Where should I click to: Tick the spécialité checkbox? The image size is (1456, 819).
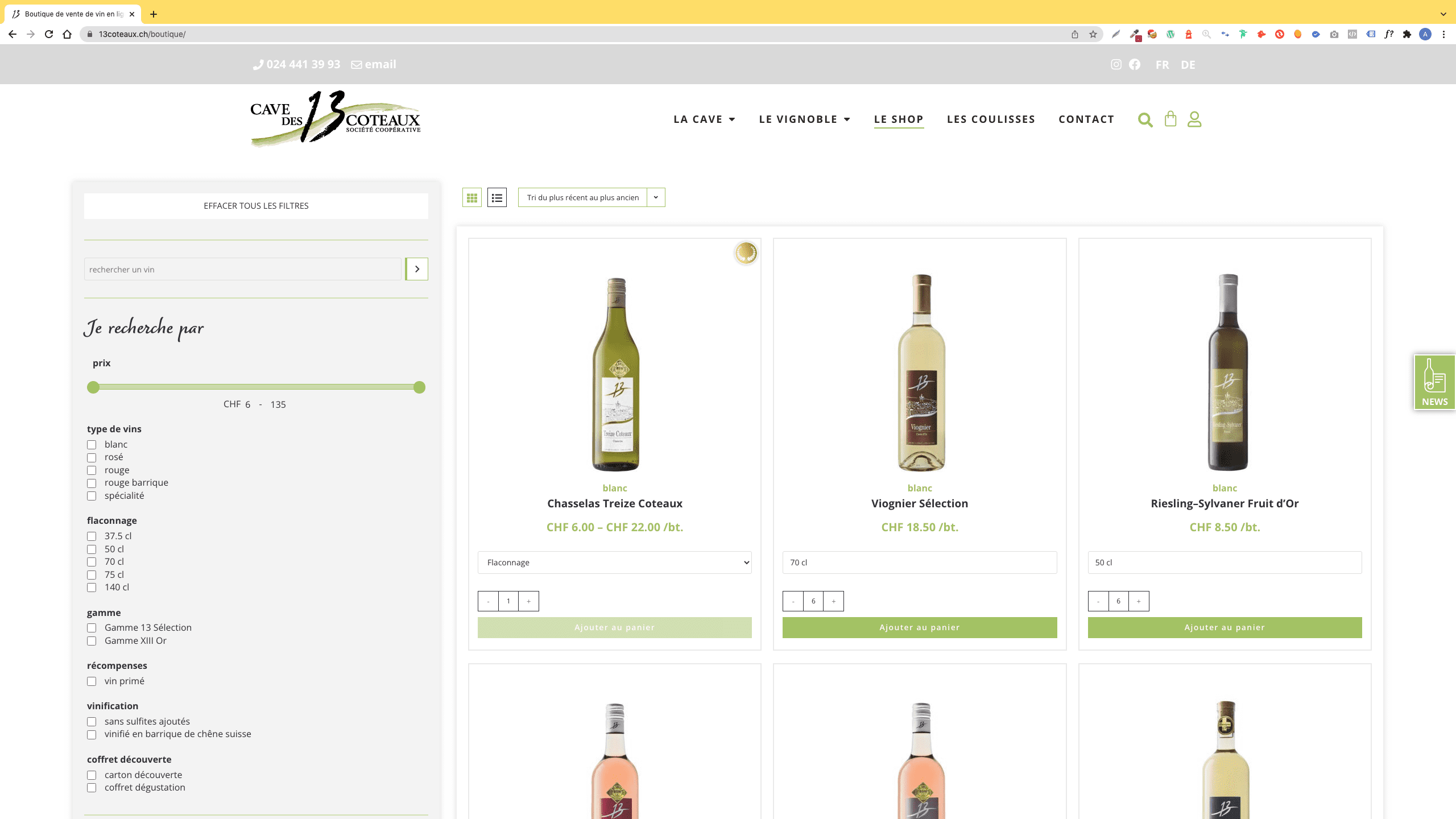point(92,496)
